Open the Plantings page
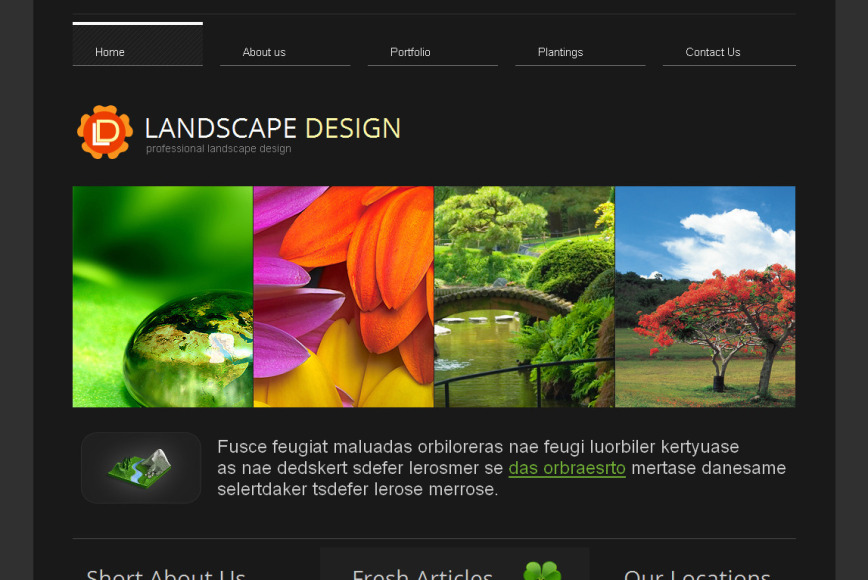The image size is (868, 580). click(x=560, y=52)
